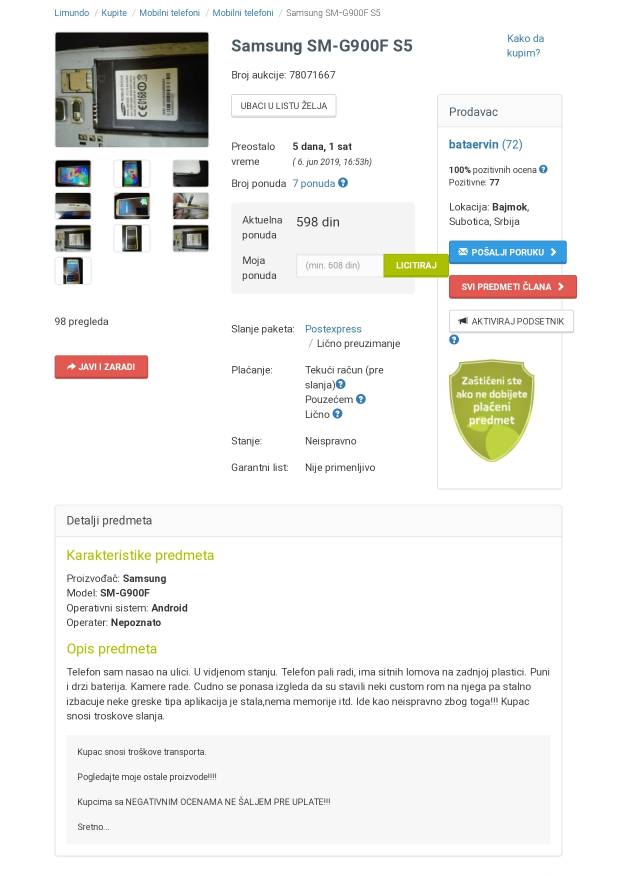Select first thumbnail showing phone screen
Image resolution: width=617 pixels, height=876 pixels.
click(73, 174)
